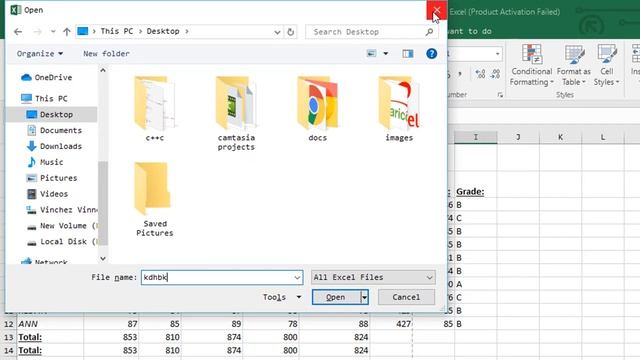Click This PC in address path
The image size is (640, 360).
pos(117,31)
